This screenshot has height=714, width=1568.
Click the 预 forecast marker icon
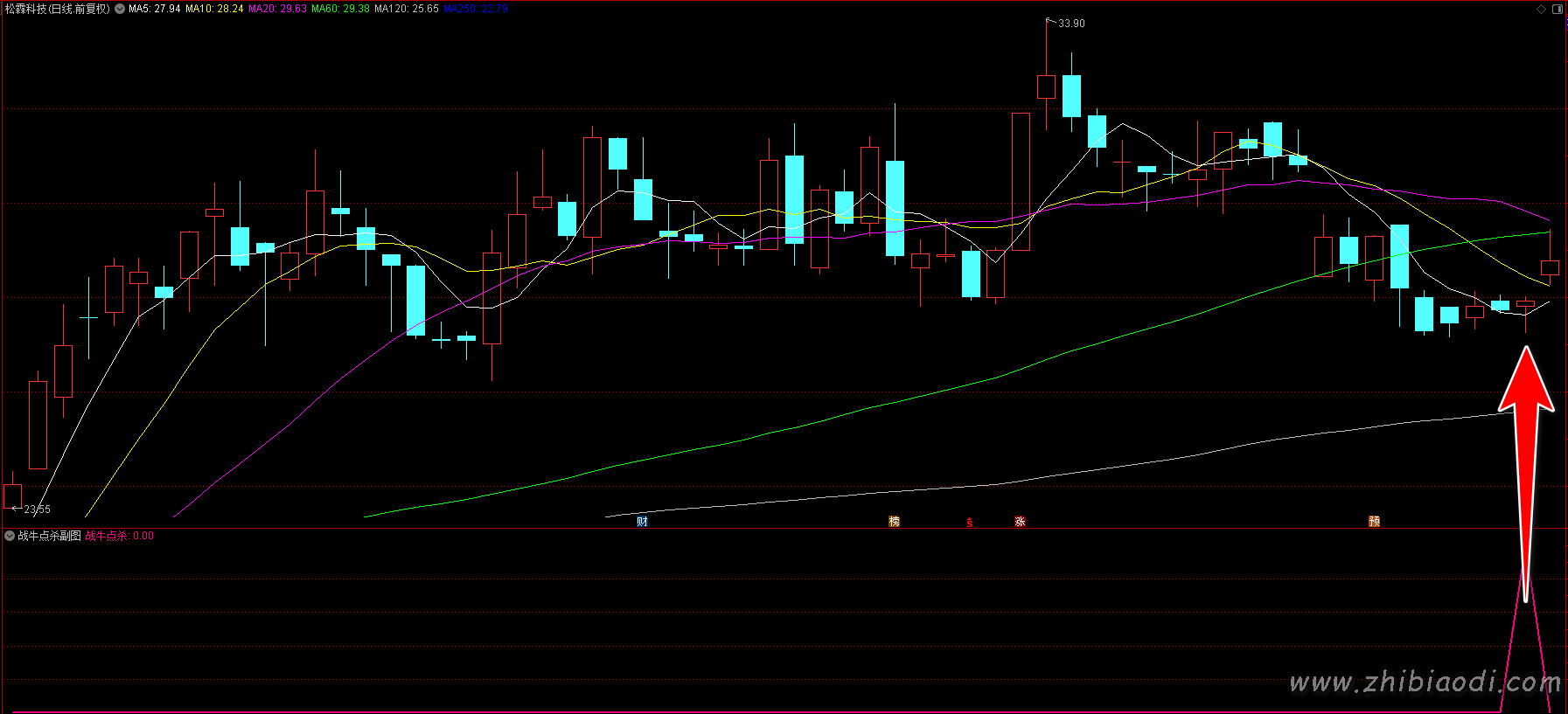tap(1374, 522)
